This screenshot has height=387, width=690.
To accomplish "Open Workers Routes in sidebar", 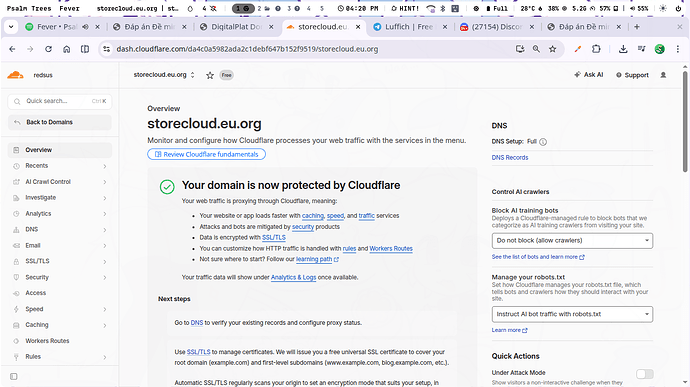I will coord(60,341).
